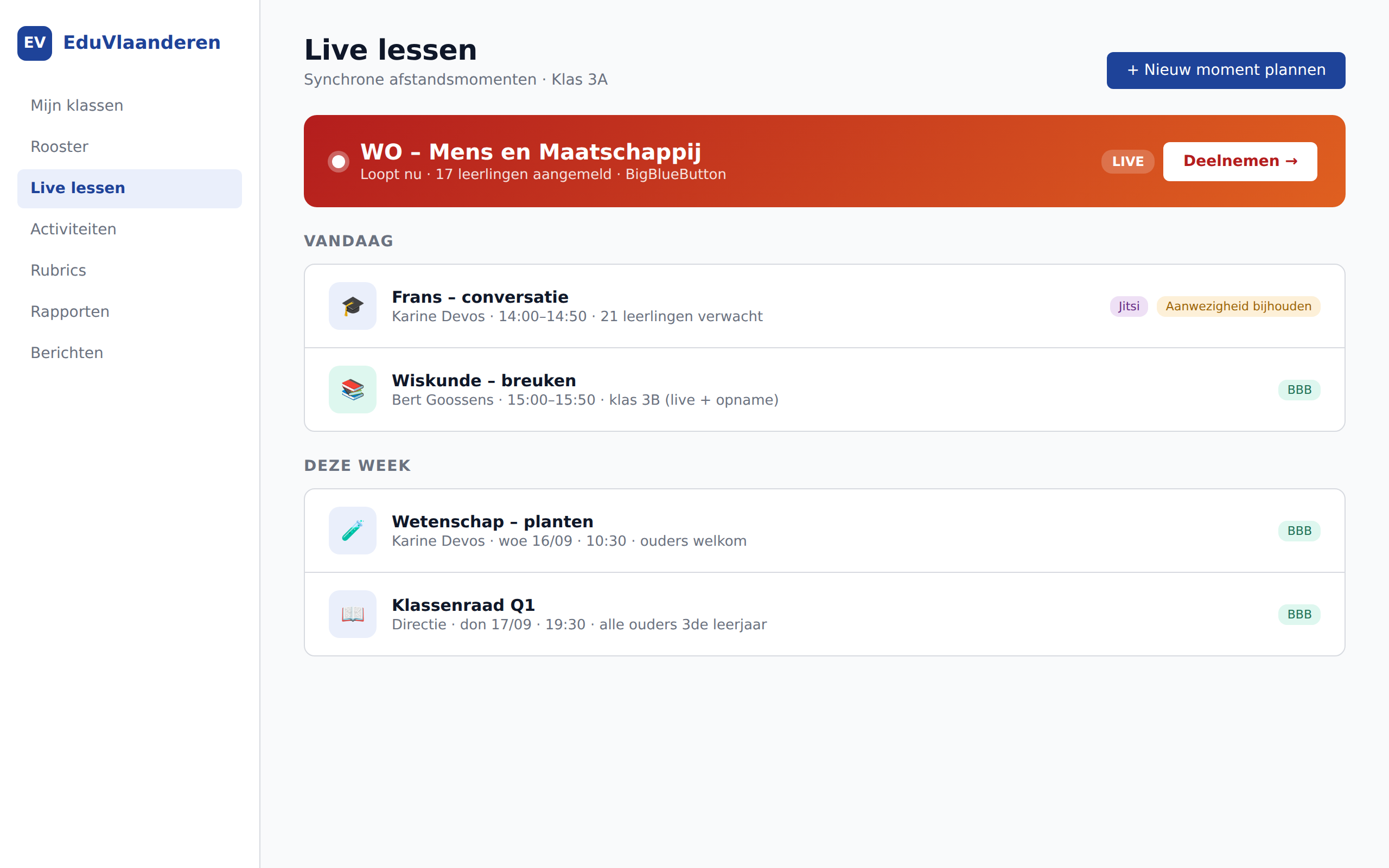Click the graduation cap icon for Frans
Screen dimensions: 1389x868
point(353,306)
